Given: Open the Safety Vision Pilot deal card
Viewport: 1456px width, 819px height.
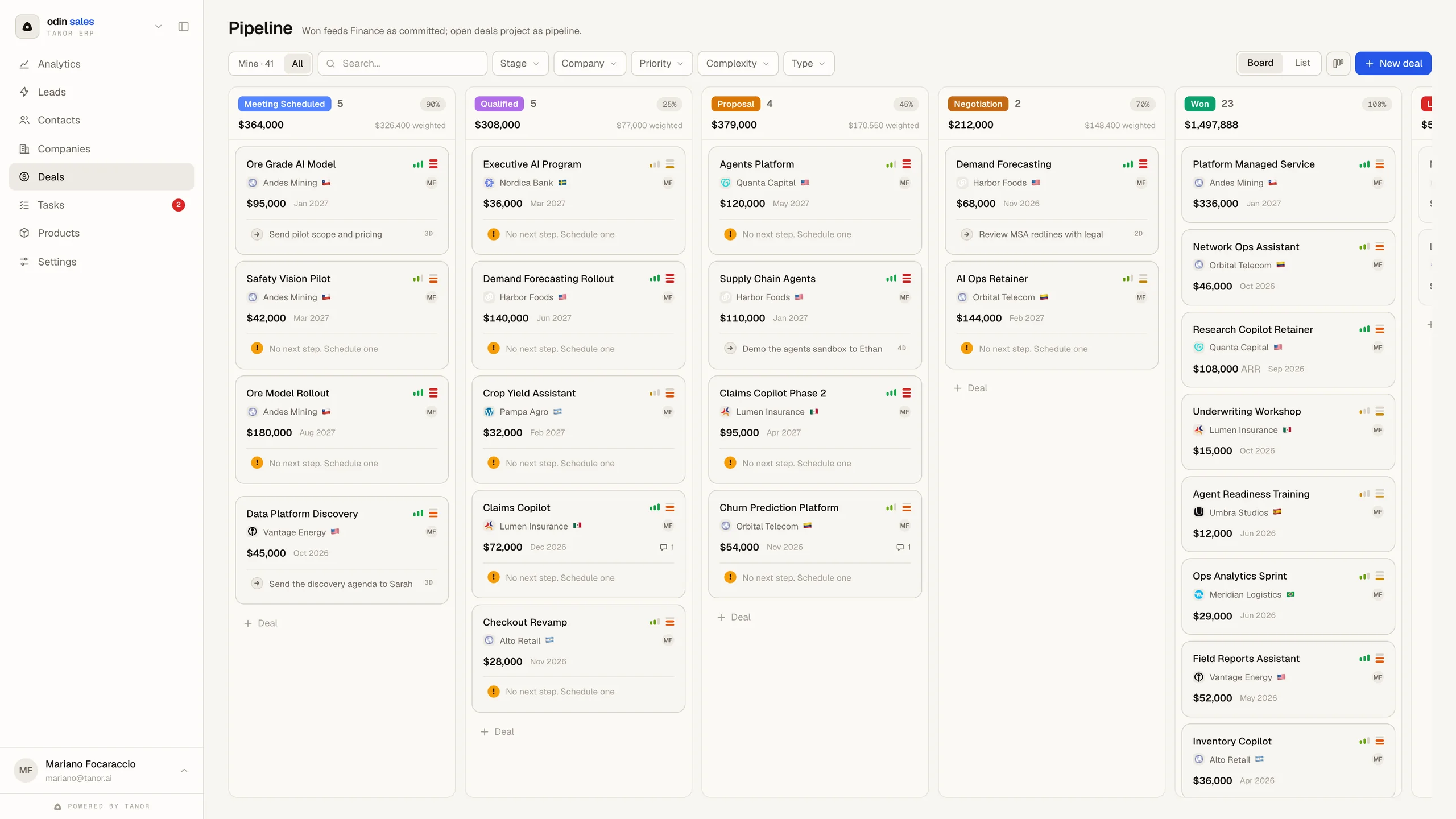Looking at the screenshot, I should click(342, 315).
